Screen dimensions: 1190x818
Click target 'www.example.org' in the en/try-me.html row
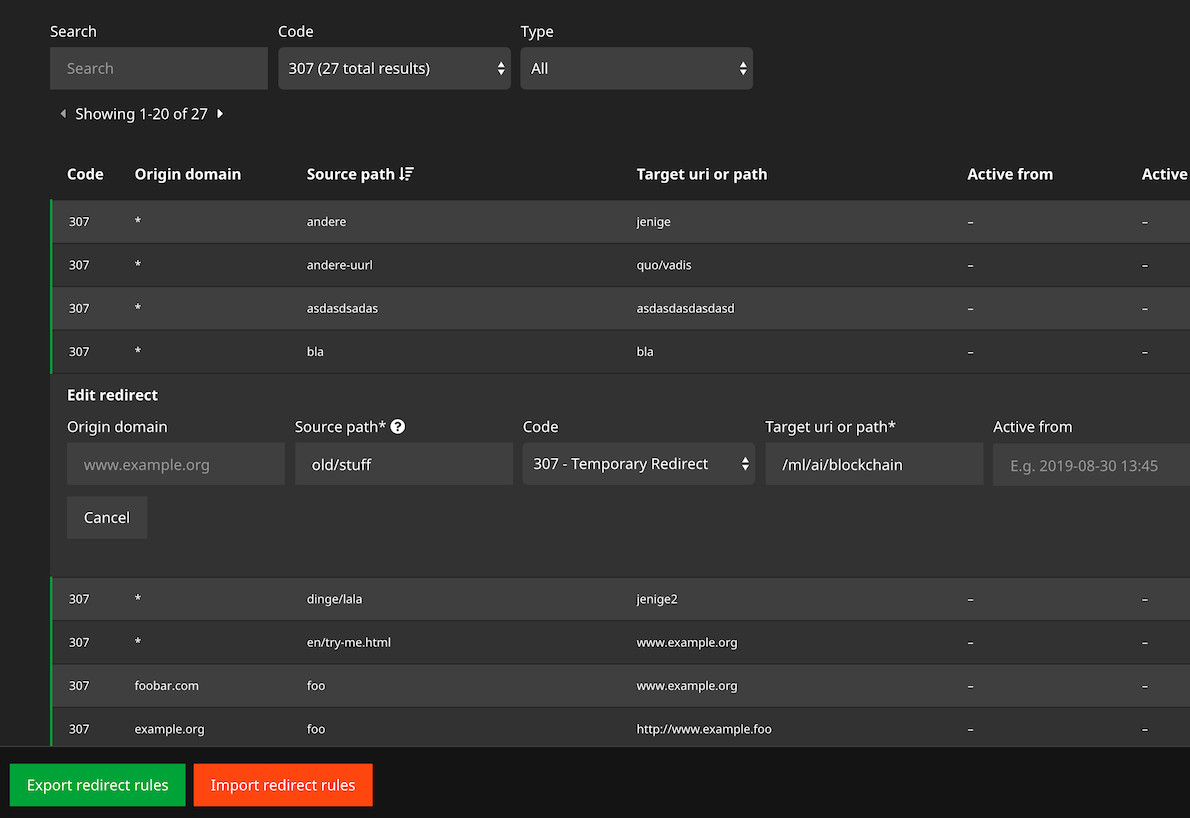click(x=687, y=642)
